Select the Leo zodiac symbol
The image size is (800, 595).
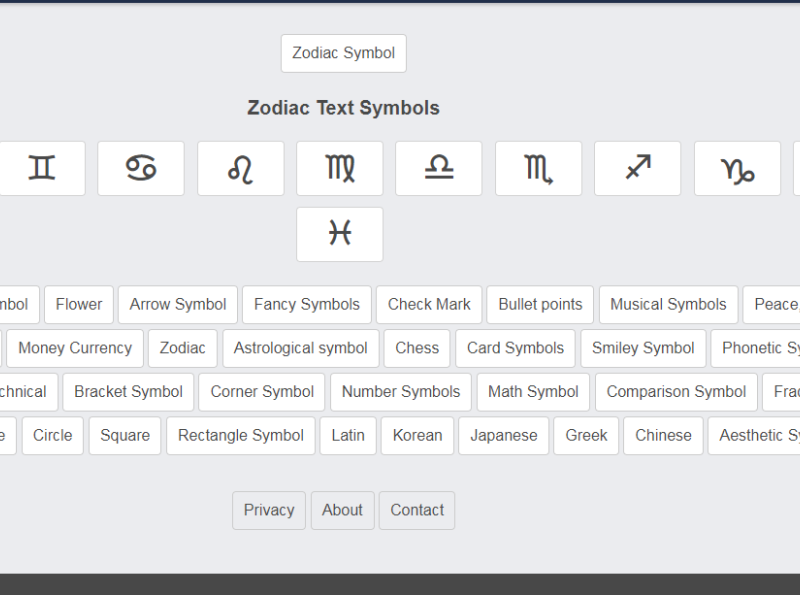pyautogui.click(x=240, y=168)
